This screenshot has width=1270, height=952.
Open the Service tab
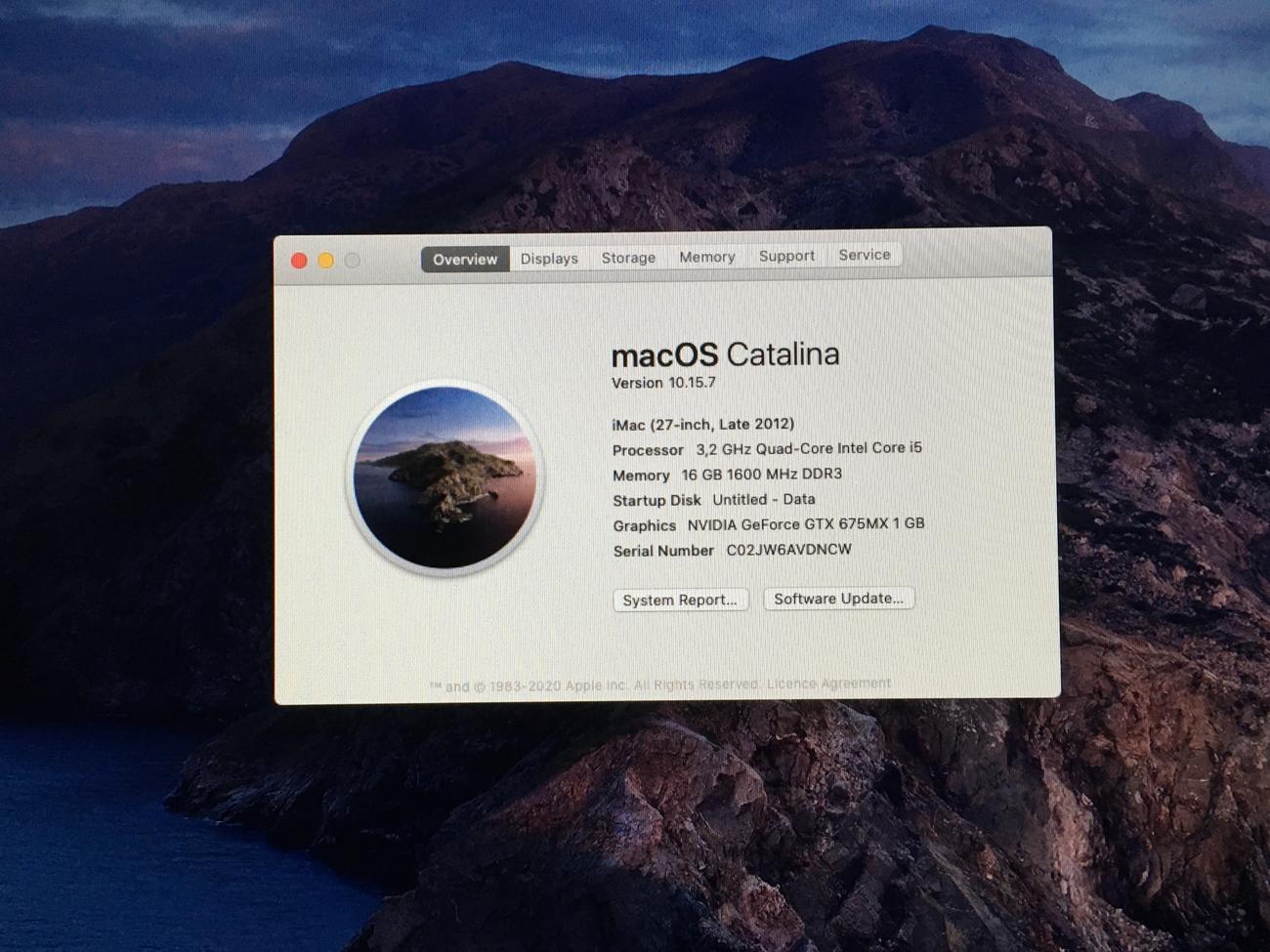(x=865, y=255)
